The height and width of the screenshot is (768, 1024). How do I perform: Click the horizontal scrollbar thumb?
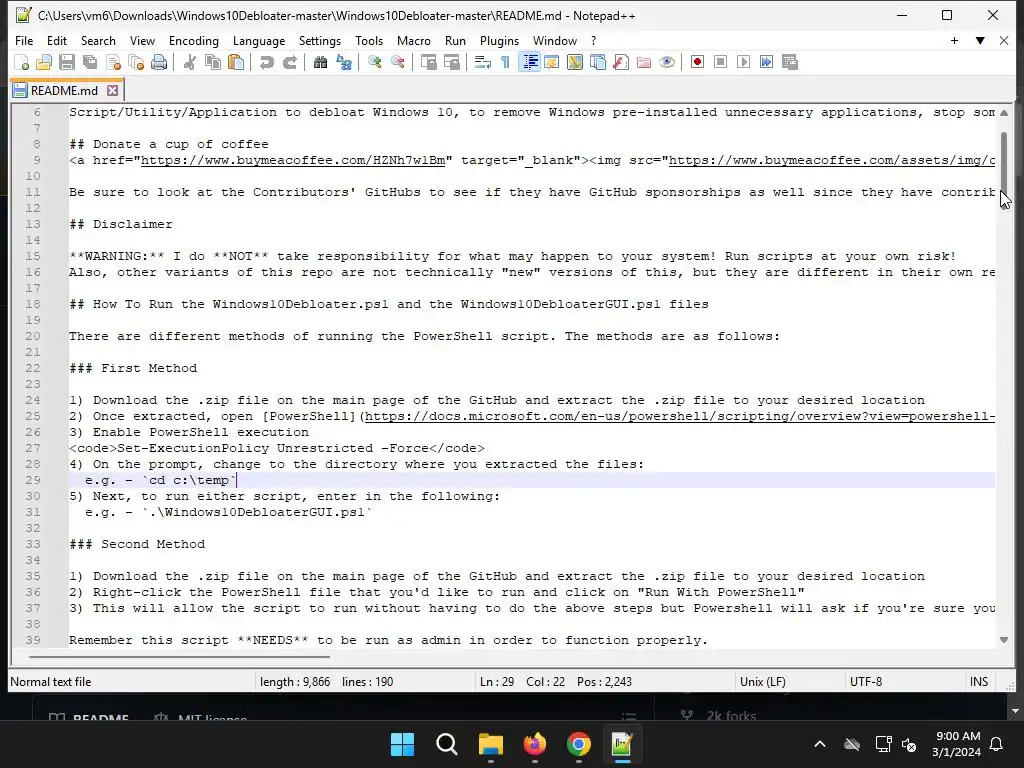(179, 656)
